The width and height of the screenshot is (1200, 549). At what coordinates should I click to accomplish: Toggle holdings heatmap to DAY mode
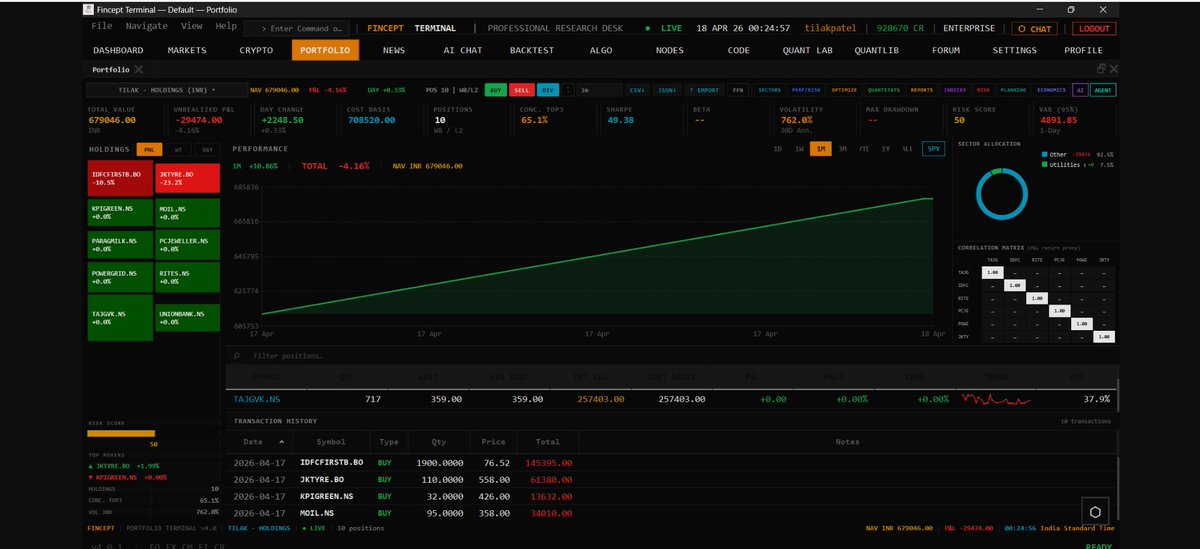207,149
